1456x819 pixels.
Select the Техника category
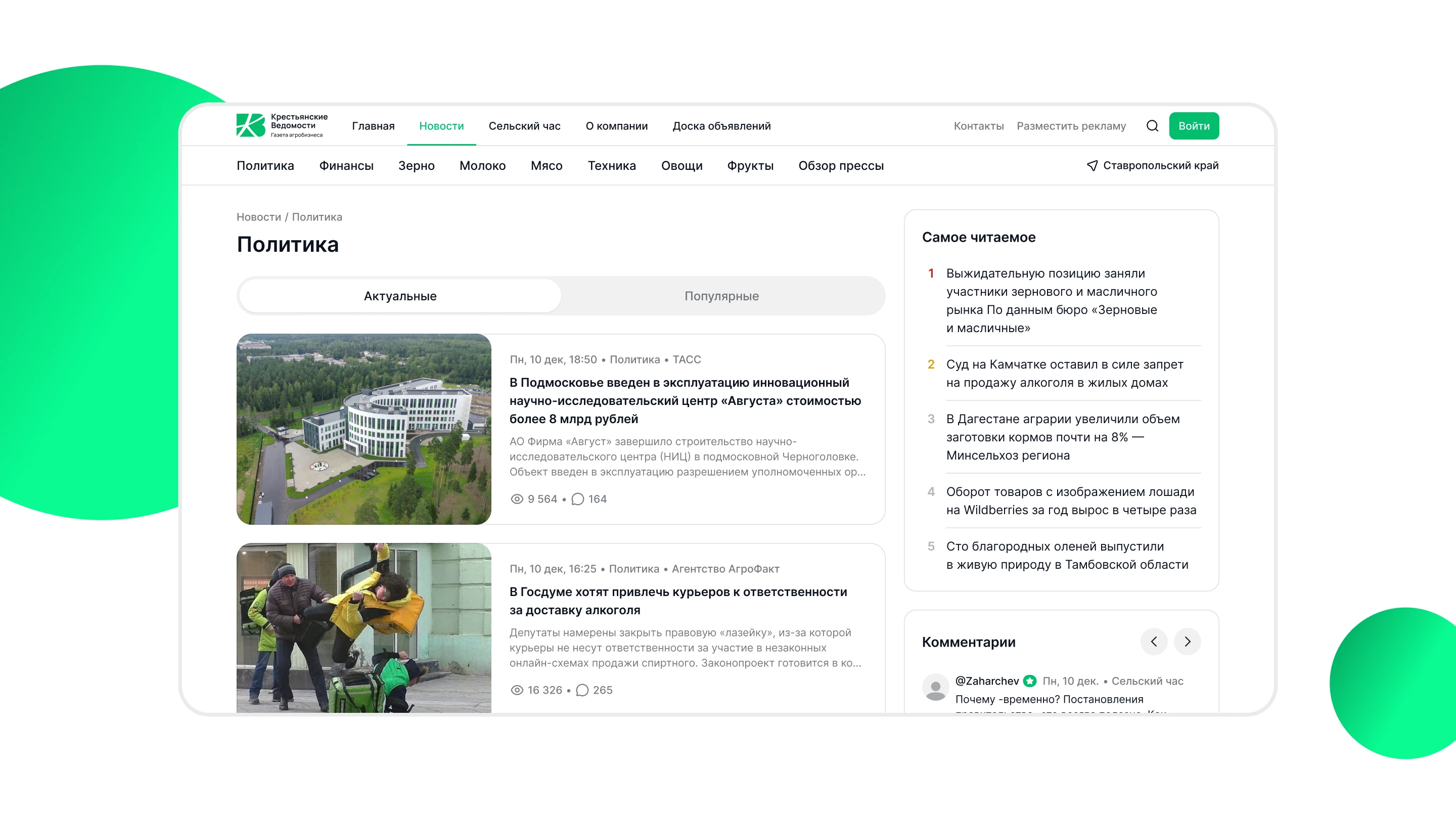pos(612,166)
